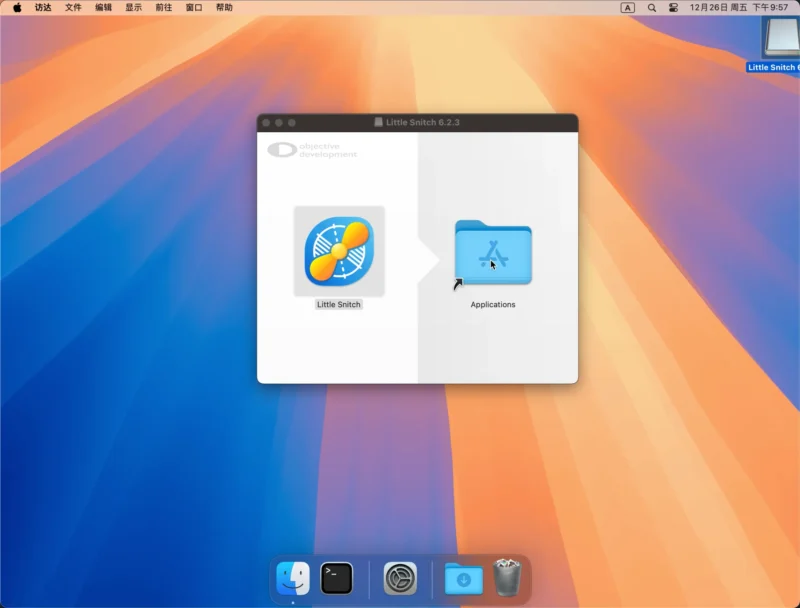This screenshot has height=608, width=800.
Task: Open the Downloads folder in Dock
Action: point(463,578)
